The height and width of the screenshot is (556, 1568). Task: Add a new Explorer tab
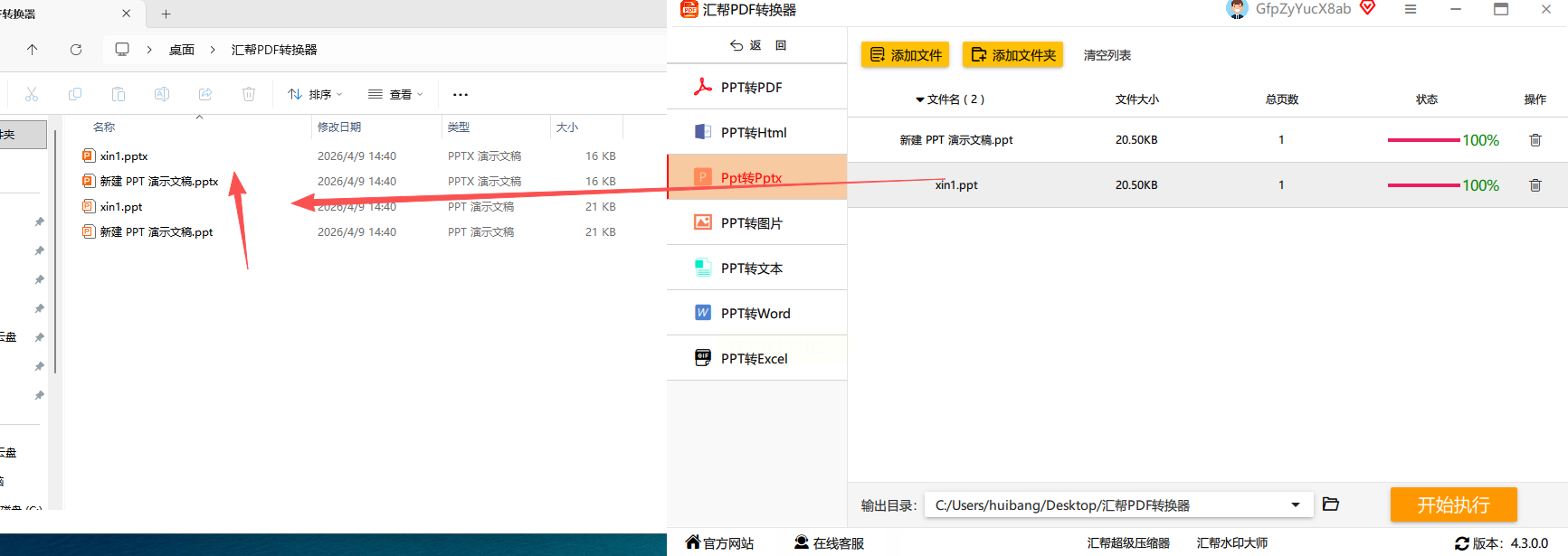pyautogui.click(x=166, y=14)
